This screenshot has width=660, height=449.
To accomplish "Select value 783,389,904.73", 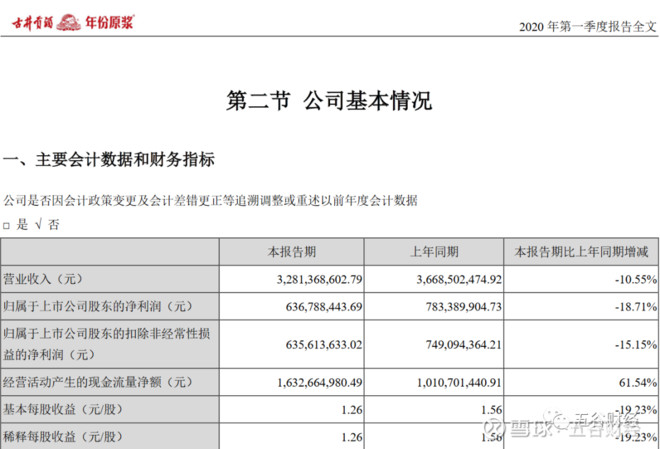I will 463,306.
